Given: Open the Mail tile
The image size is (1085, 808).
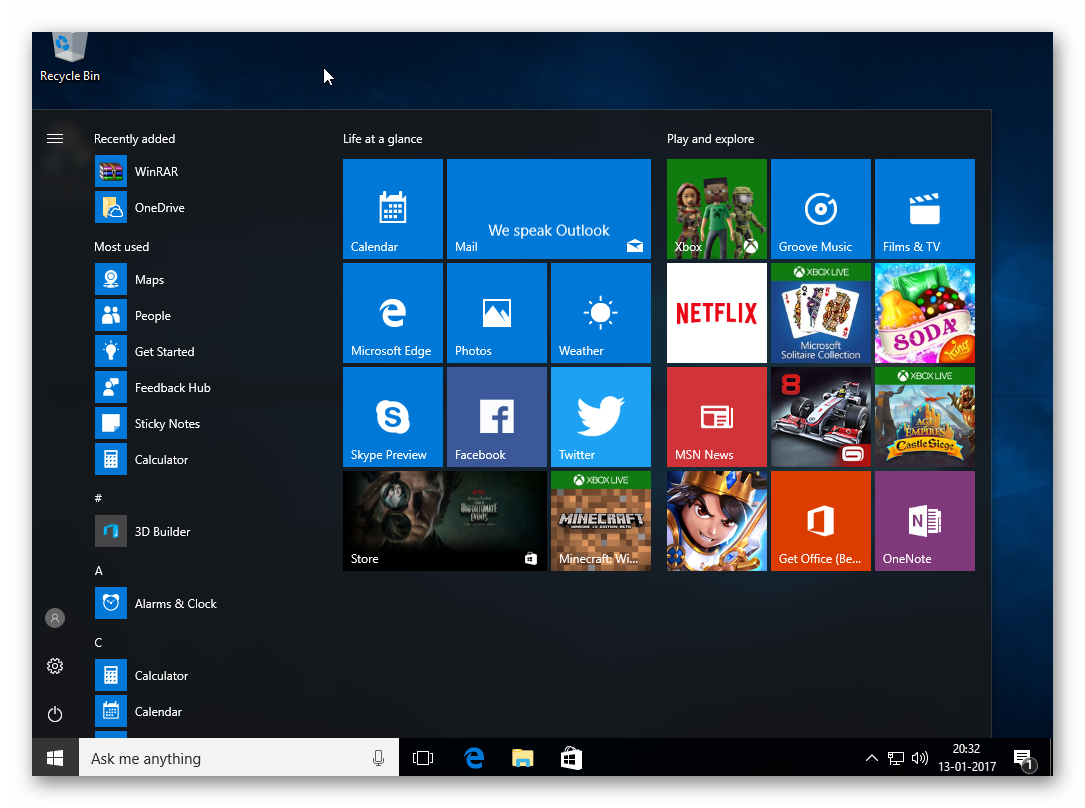Looking at the screenshot, I should tap(549, 209).
